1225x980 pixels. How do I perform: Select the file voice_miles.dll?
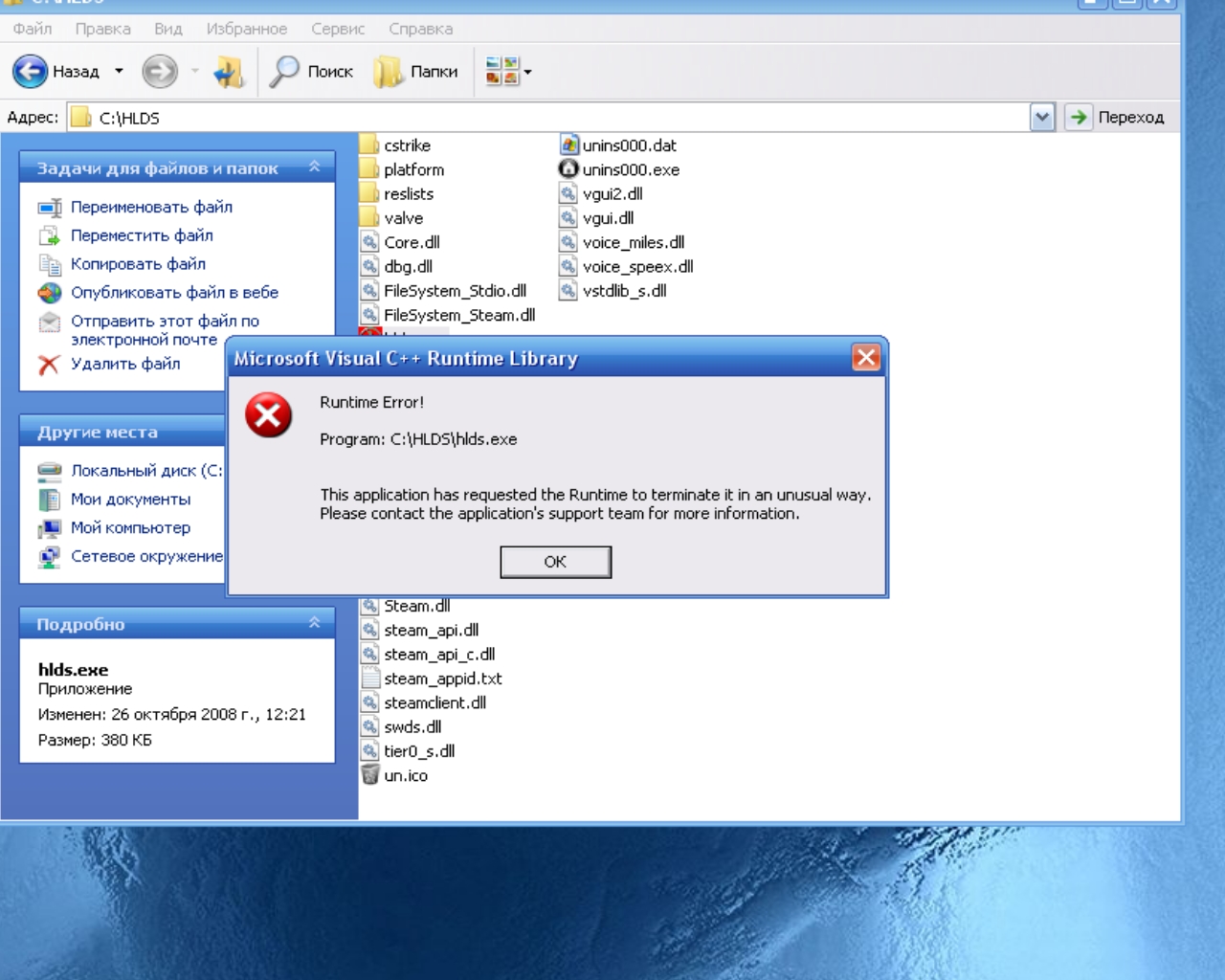(x=622, y=242)
